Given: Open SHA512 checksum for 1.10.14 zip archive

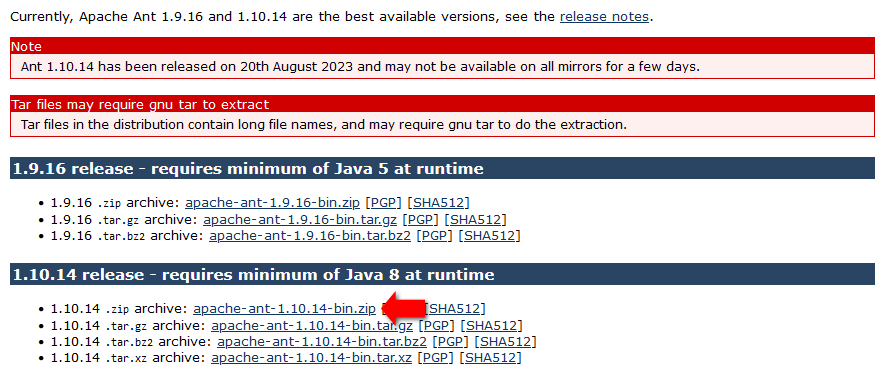Looking at the screenshot, I should click(456, 309).
